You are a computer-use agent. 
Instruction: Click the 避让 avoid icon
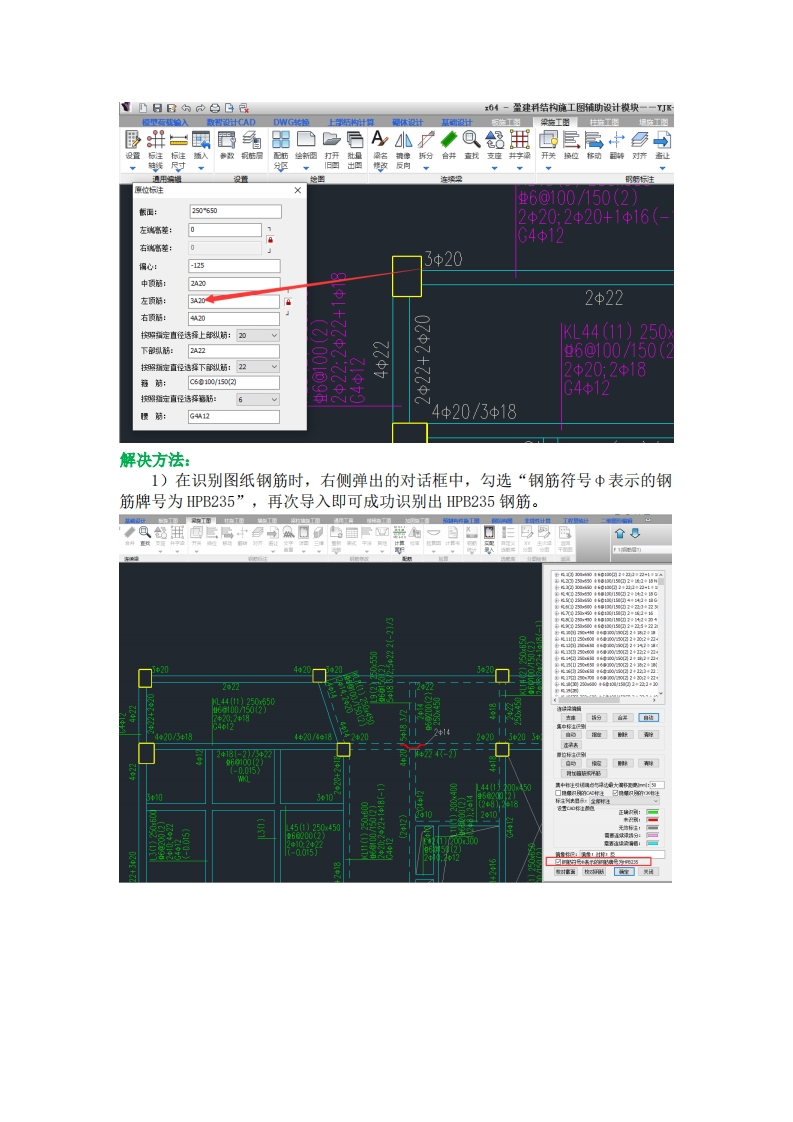point(663,140)
